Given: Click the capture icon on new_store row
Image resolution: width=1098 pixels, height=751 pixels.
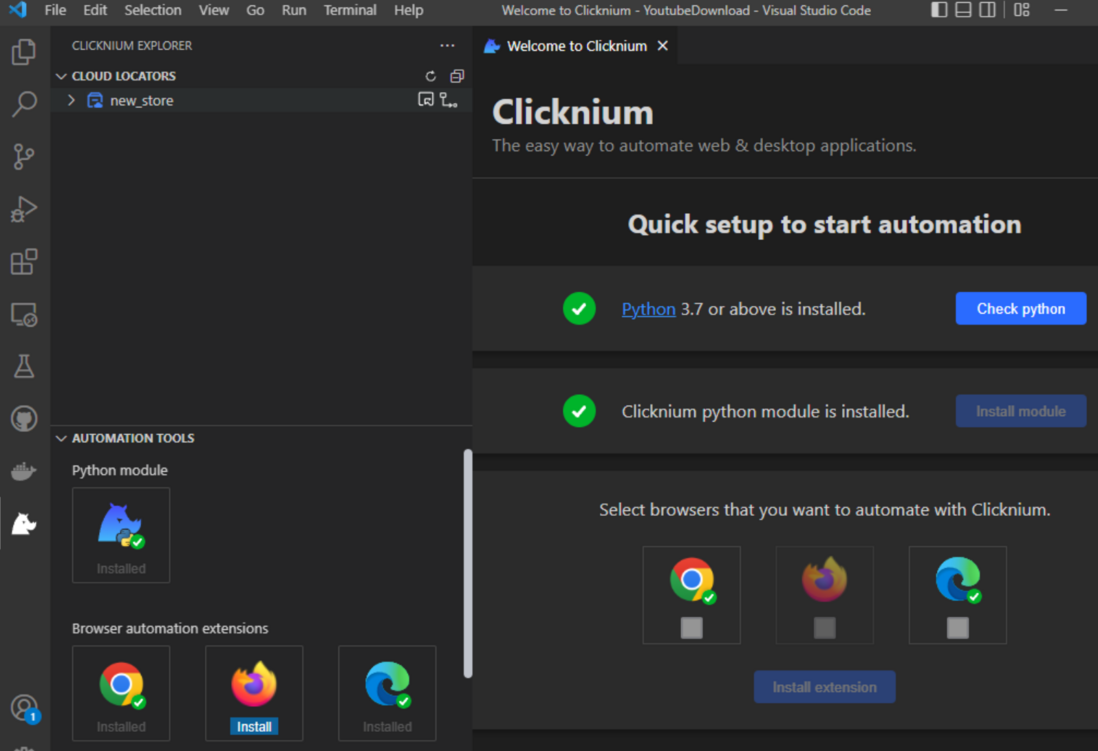Looking at the screenshot, I should click(425, 99).
